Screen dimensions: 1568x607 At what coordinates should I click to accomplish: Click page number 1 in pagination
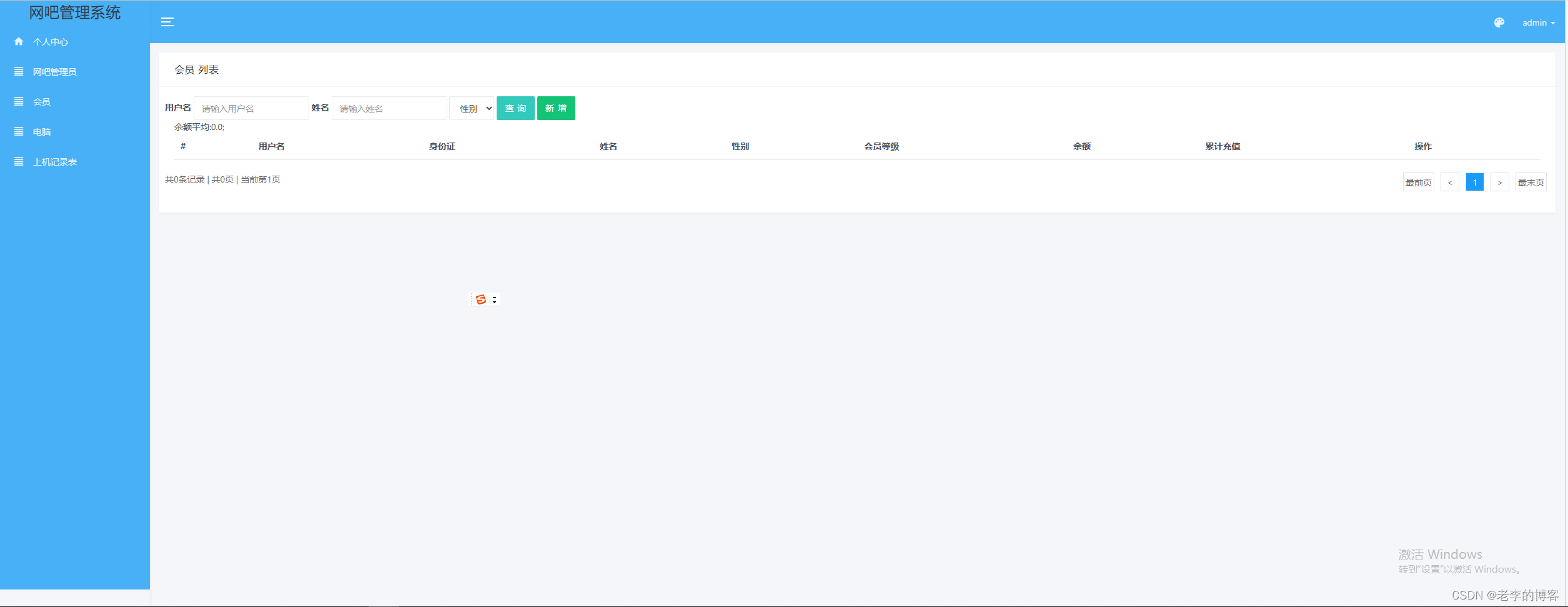[1474, 182]
